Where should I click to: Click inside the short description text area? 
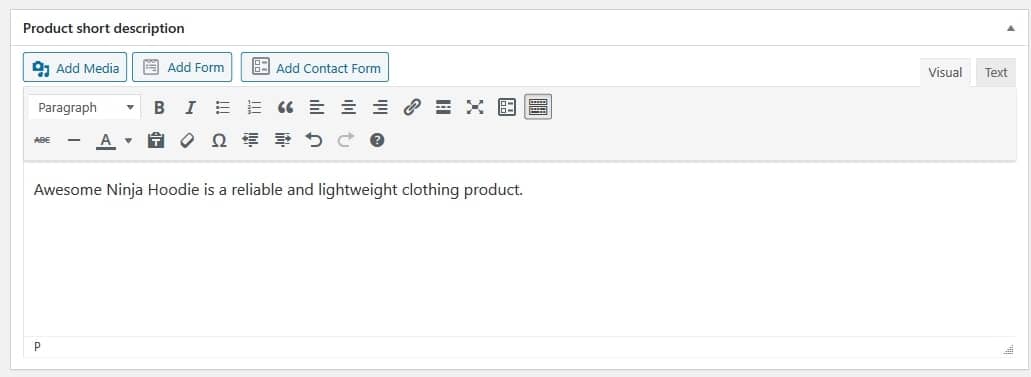[519, 250]
